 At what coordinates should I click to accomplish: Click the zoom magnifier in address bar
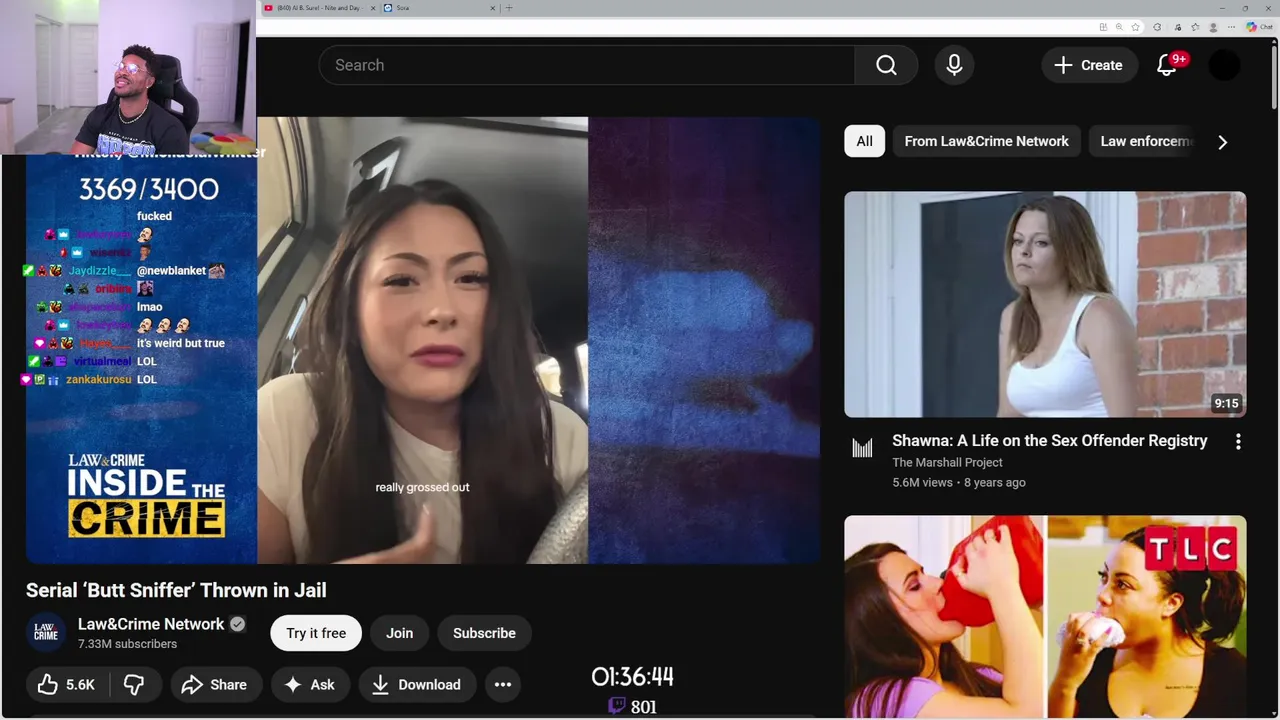(x=1119, y=27)
